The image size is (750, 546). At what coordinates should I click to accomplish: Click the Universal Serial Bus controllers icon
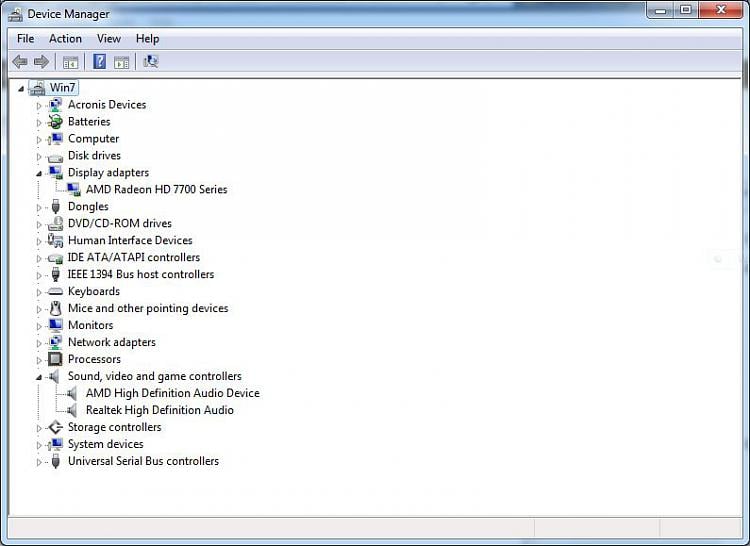point(55,461)
